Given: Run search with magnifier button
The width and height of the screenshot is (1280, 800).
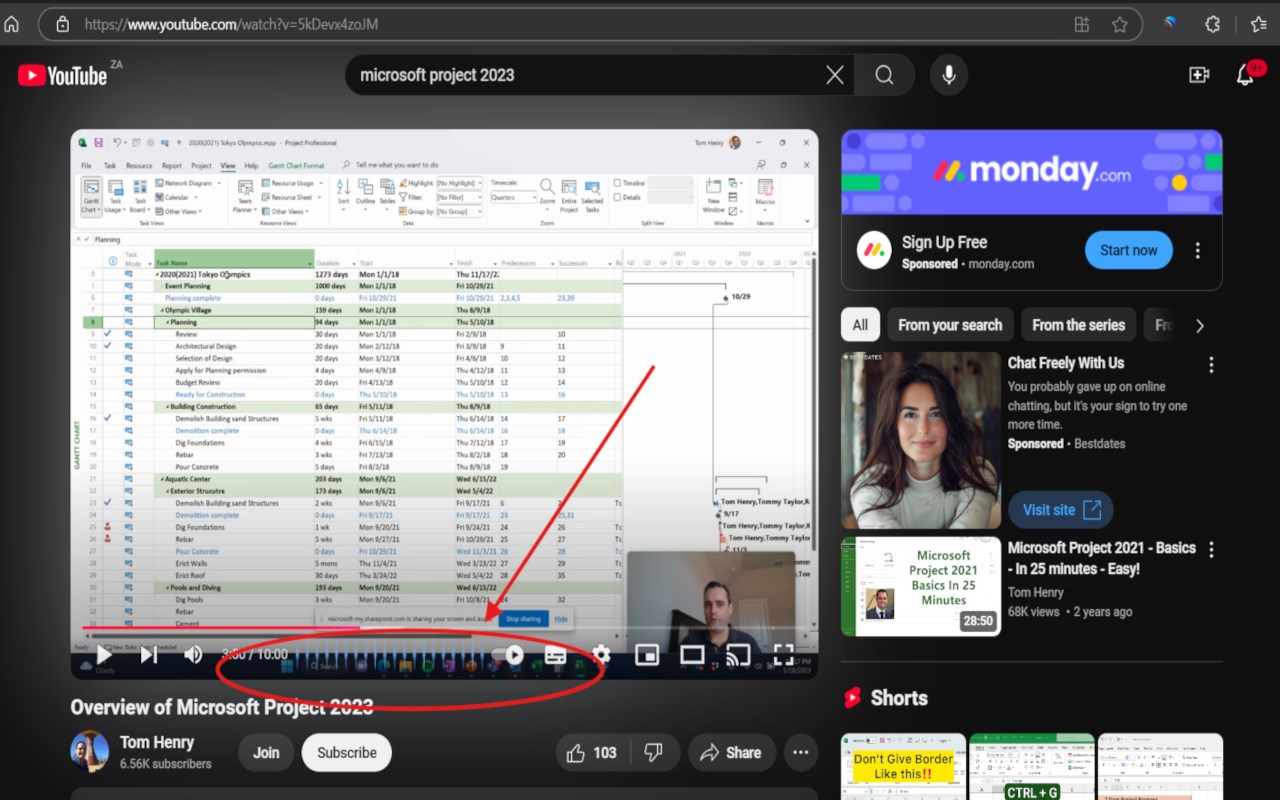Looking at the screenshot, I should tap(884, 75).
